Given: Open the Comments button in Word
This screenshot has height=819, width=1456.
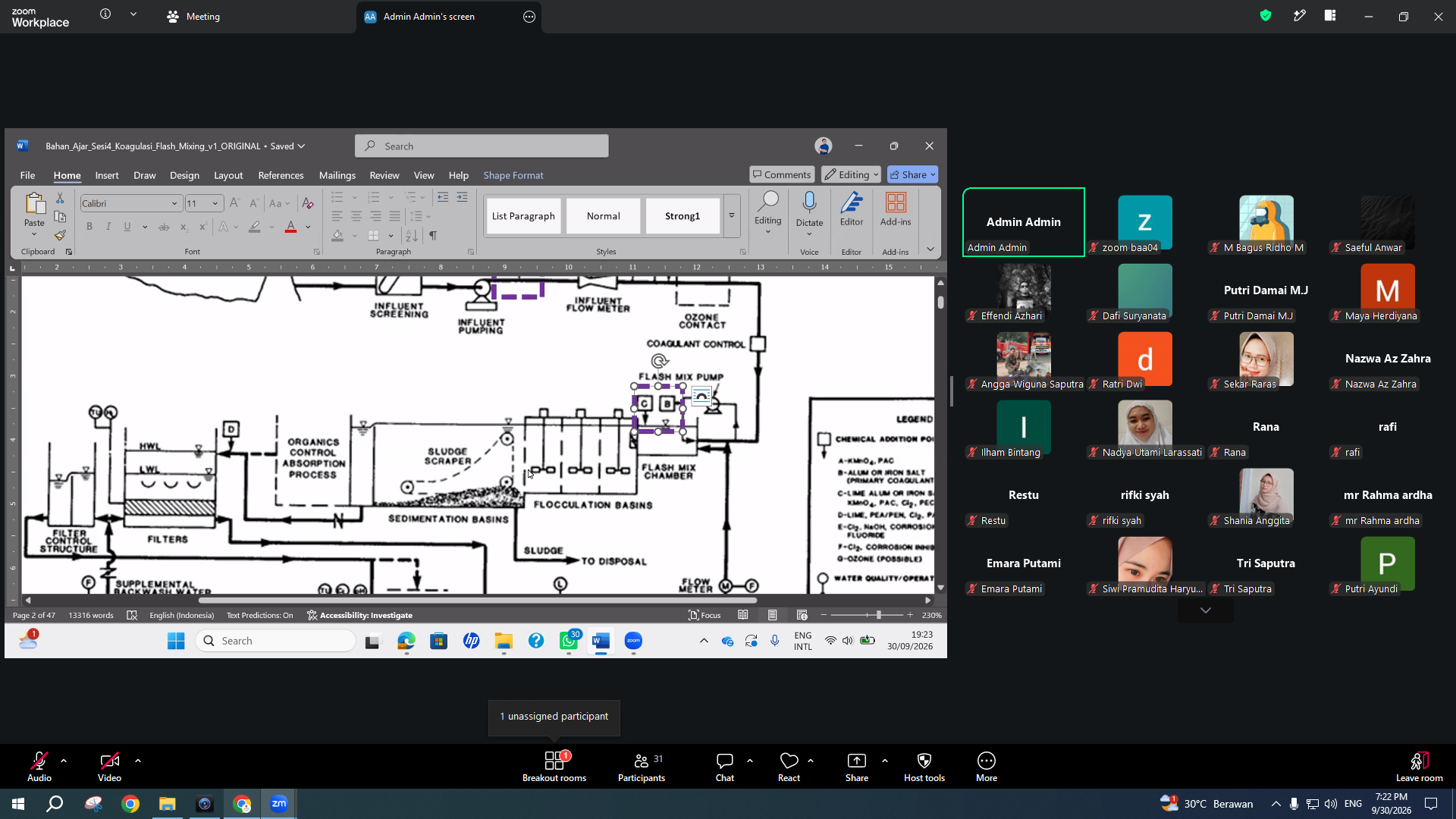Looking at the screenshot, I should [782, 174].
